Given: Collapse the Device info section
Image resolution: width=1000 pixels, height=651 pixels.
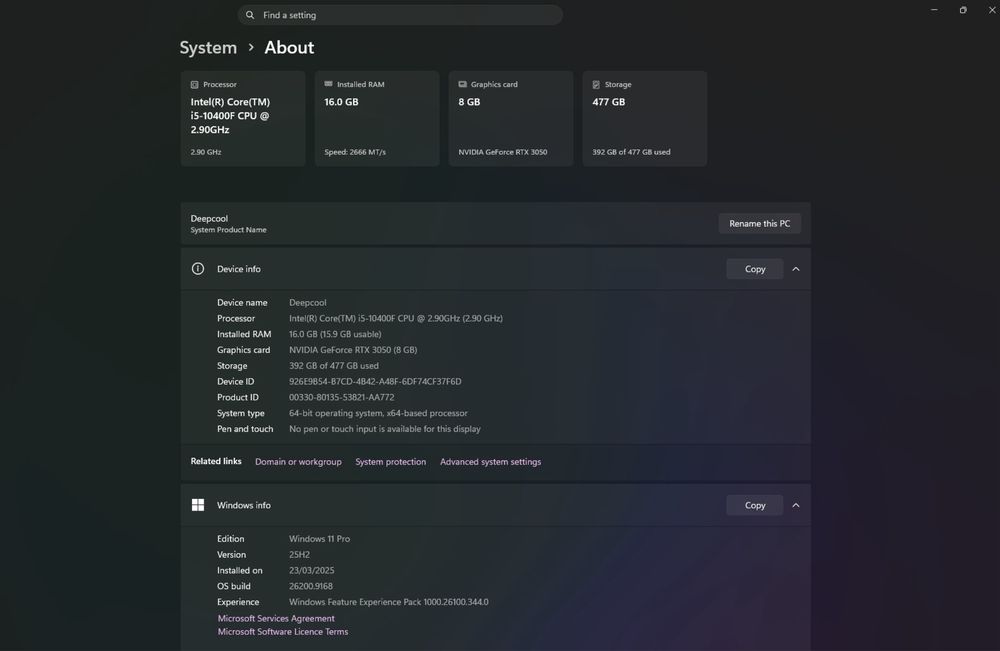Looking at the screenshot, I should pos(796,269).
